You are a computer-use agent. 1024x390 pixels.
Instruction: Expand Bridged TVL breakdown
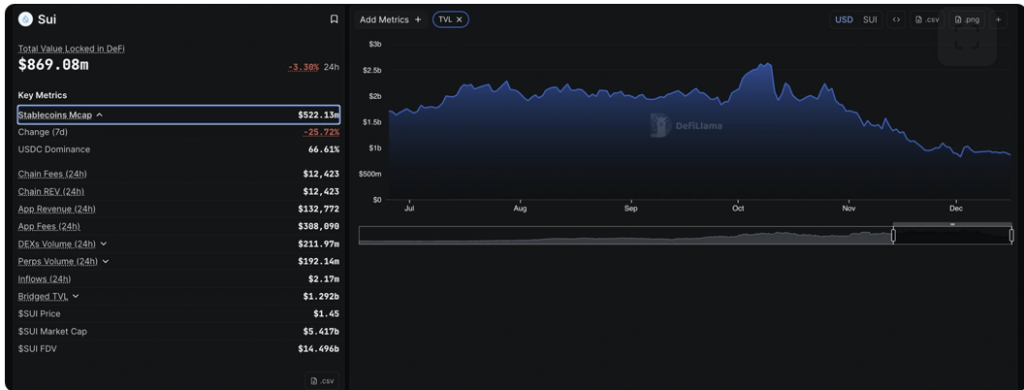[x=76, y=296]
